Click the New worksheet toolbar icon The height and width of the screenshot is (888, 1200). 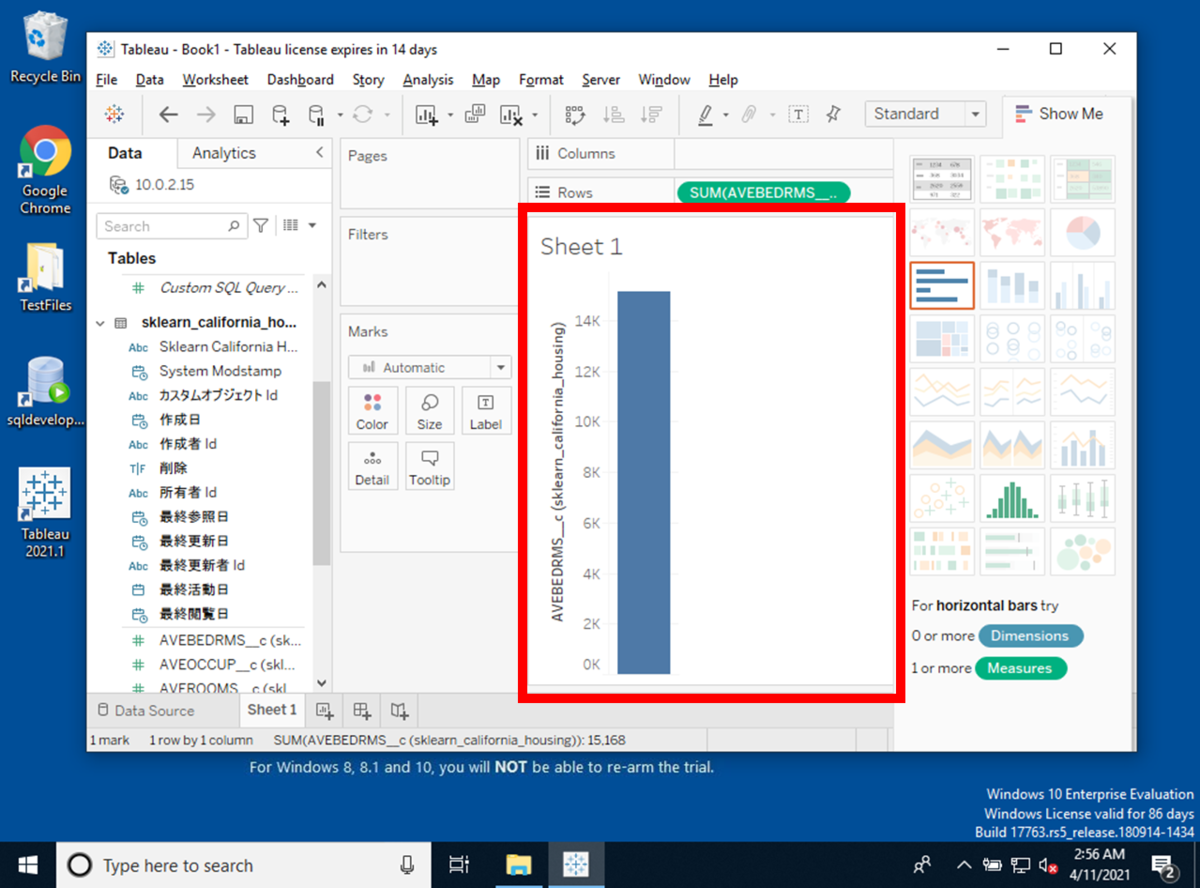coord(427,115)
